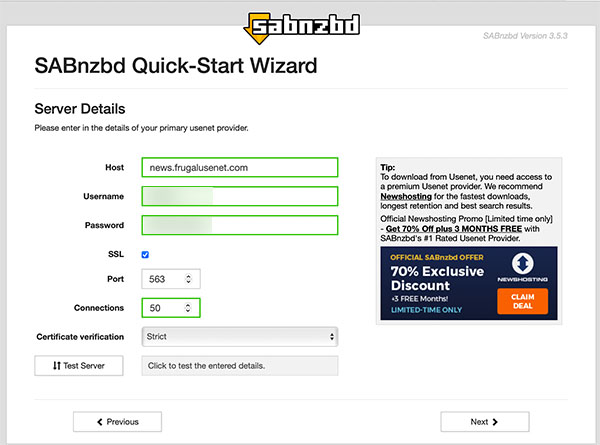
Task: Click the SABnzbd Version 3.5.3 text
Action: tap(525, 36)
